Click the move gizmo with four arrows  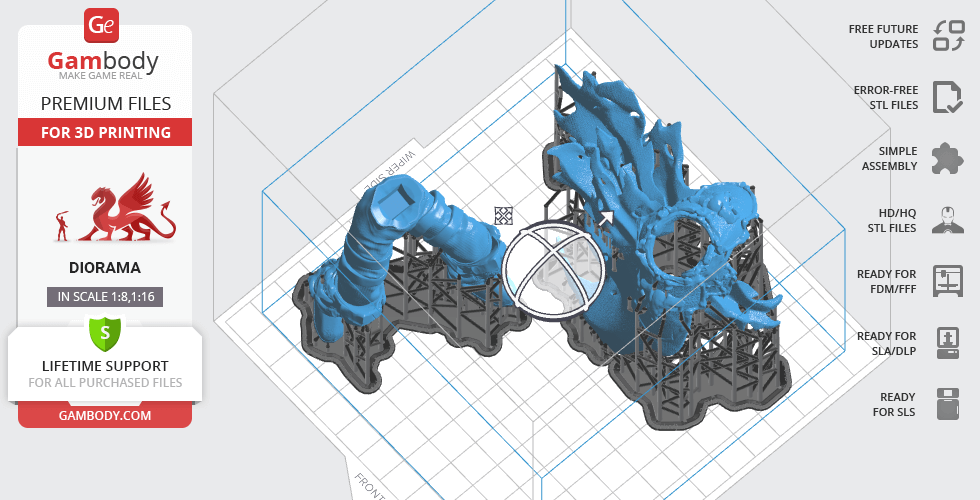[504, 216]
